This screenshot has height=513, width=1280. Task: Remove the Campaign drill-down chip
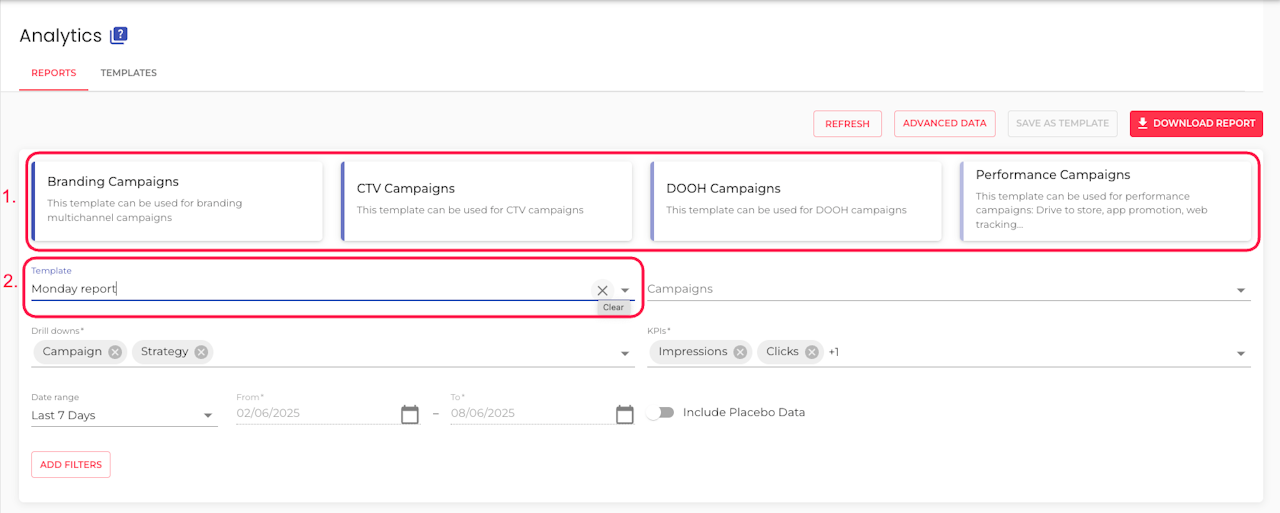[115, 352]
